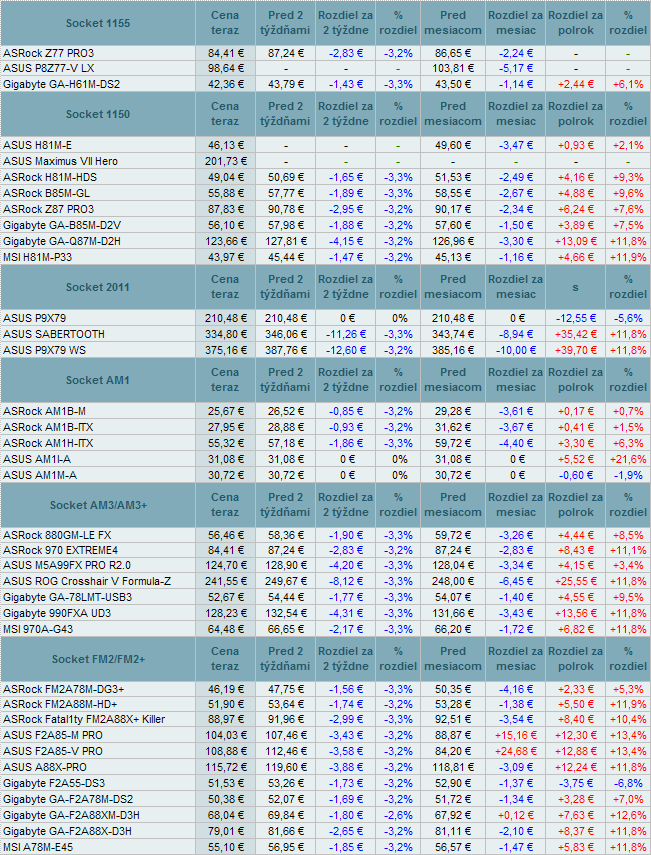Select MSI A78M-E45 product name
The width and height of the screenshot is (651, 855).
coord(38,847)
